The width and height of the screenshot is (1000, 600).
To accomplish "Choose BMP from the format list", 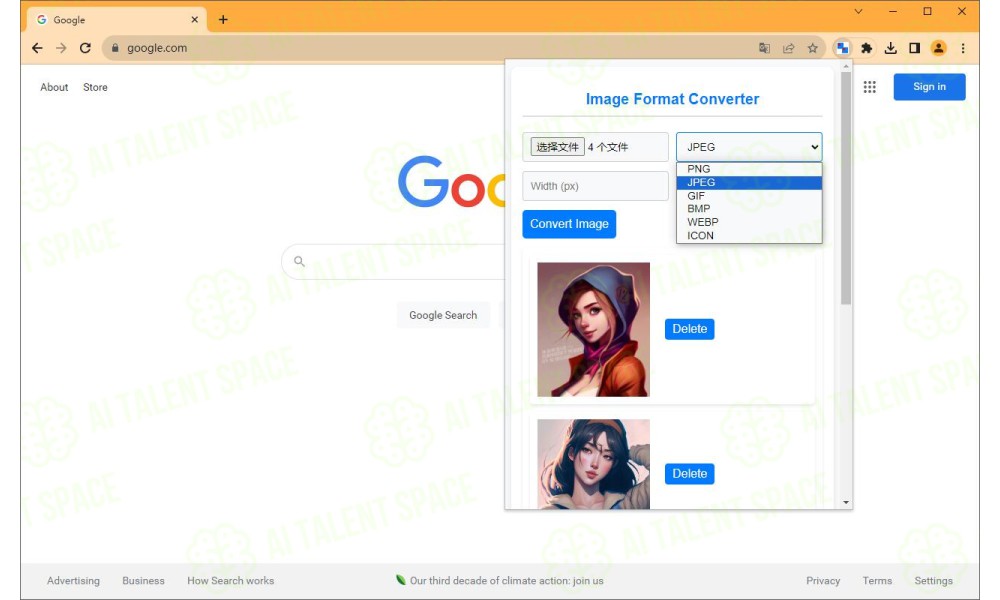I will [x=749, y=209].
